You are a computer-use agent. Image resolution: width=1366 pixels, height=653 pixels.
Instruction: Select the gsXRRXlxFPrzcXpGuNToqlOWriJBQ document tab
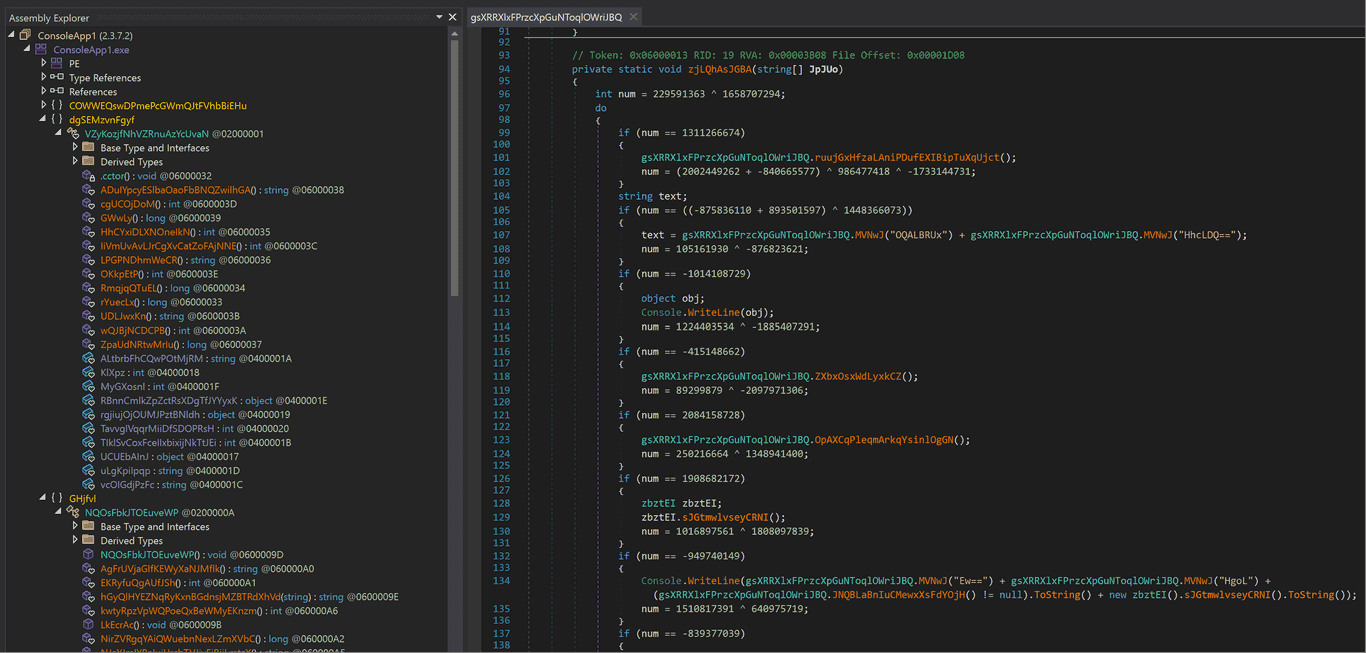[546, 17]
